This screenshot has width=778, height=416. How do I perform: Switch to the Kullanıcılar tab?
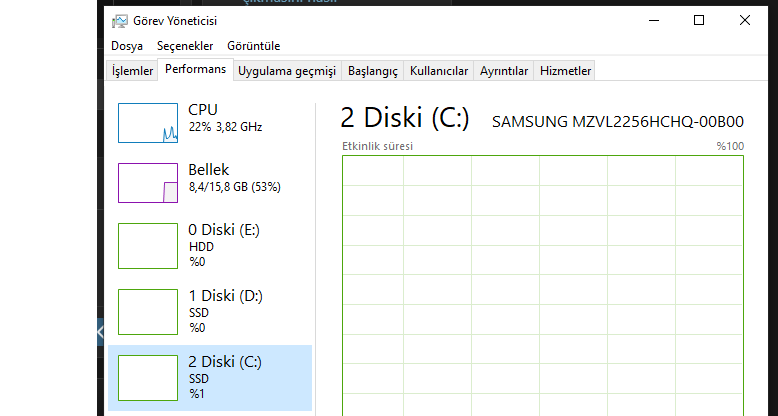tap(439, 71)
